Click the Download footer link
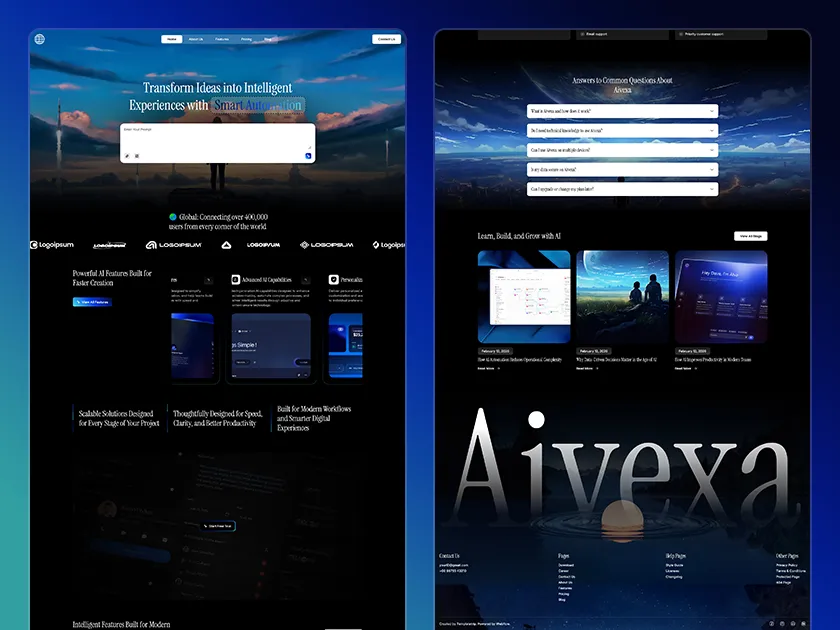 [x=566, y=565]
